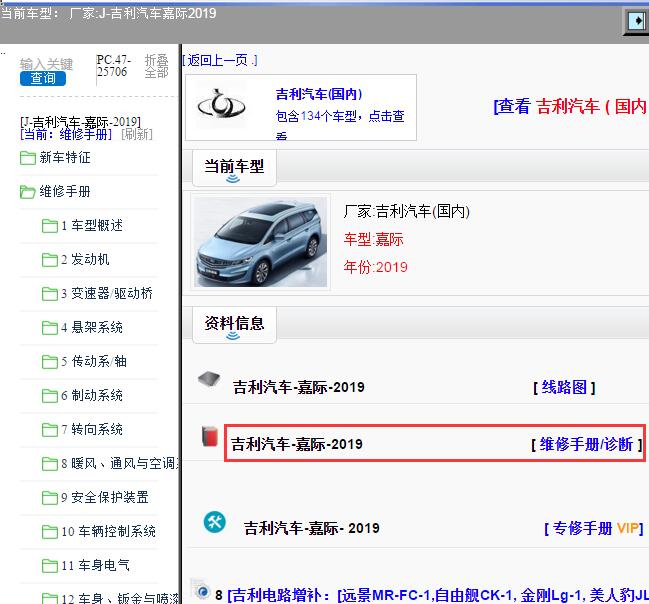
Task: Open folder icon for 2 发动机
Action: click(50, 260)
